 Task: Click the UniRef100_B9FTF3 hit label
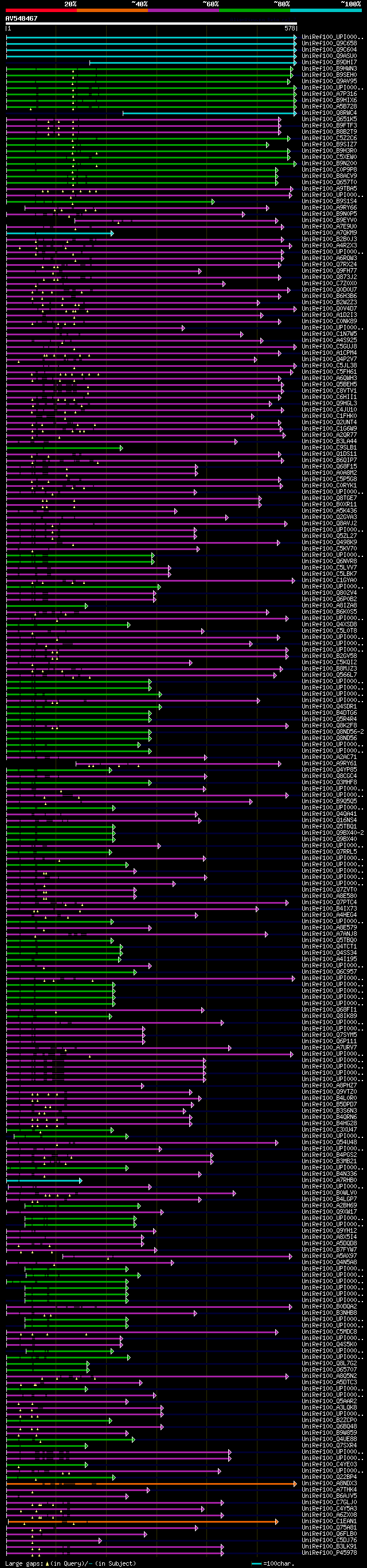[329, 125]
